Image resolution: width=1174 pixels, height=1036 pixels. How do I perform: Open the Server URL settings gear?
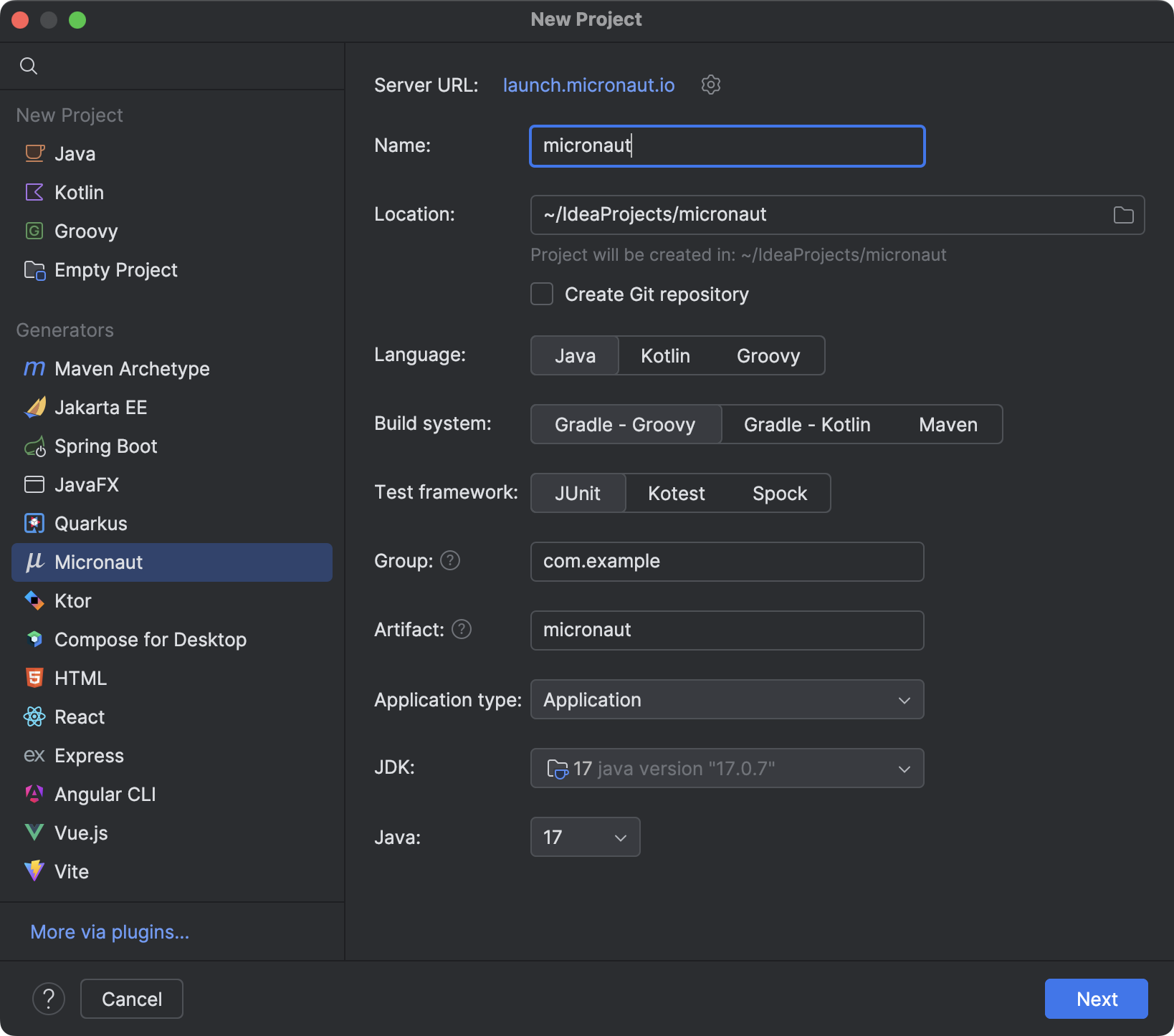click(710, 85)
